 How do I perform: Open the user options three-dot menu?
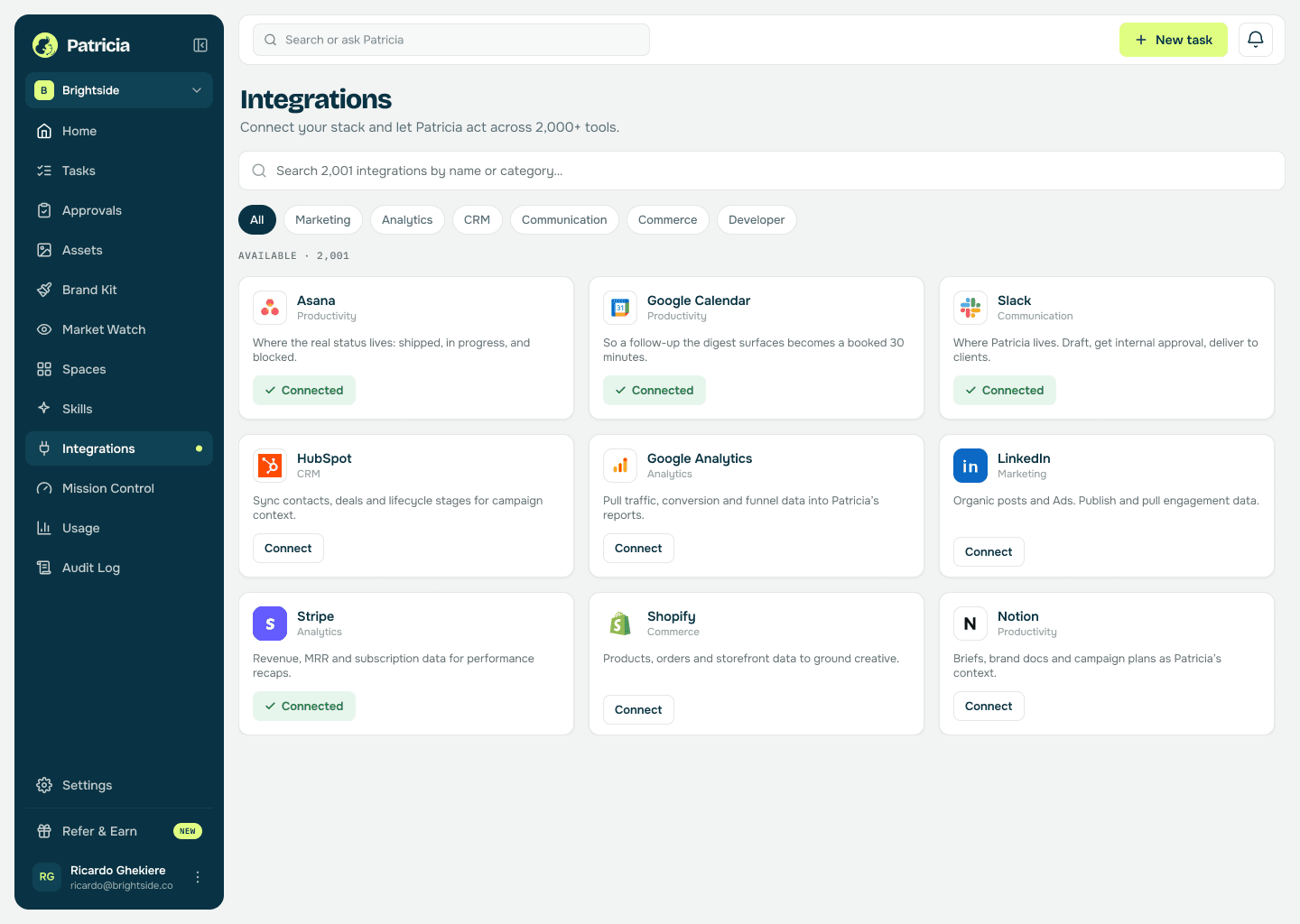pos(198,877)
